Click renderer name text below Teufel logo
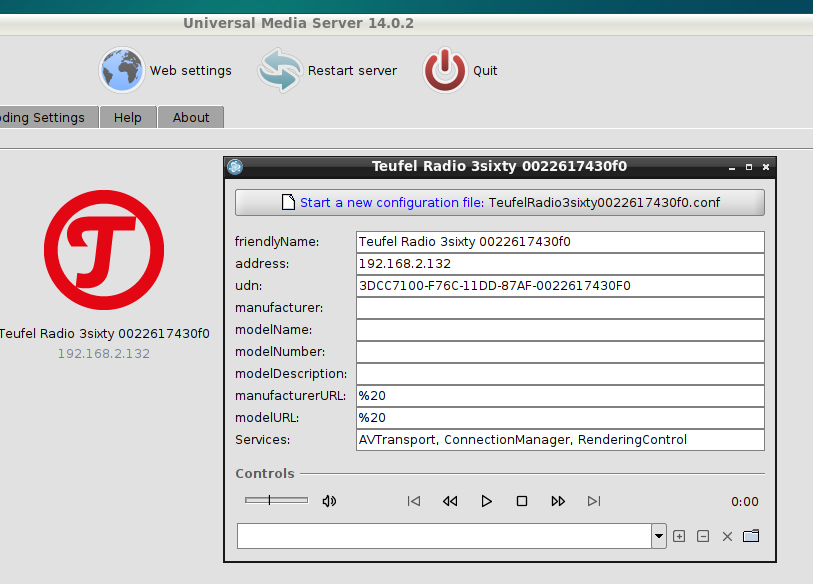The height and width of the screenshot is (584, 813). click(x=104, y=333)
